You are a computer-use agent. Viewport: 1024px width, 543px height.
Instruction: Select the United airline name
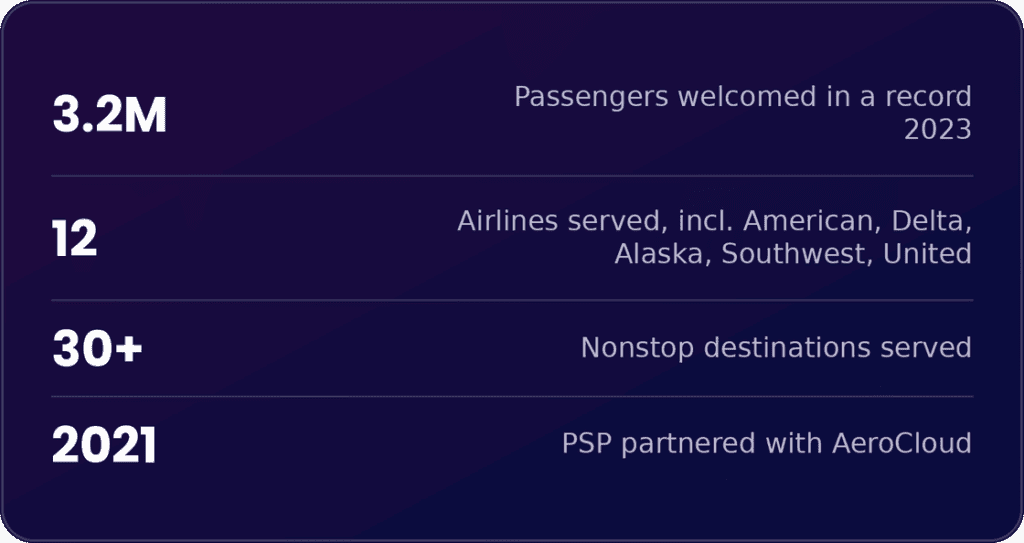pyautogui.click(x=927, y=254)
